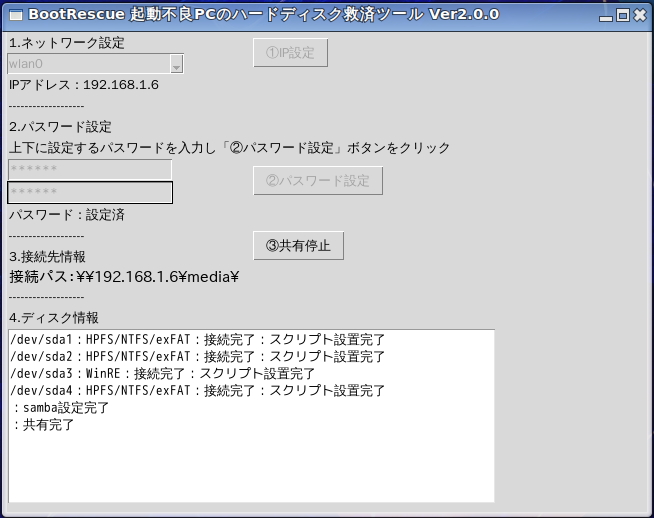654x518 pixels.
Task: Click the 2.パスワード設定 heading
Action: 60,127
